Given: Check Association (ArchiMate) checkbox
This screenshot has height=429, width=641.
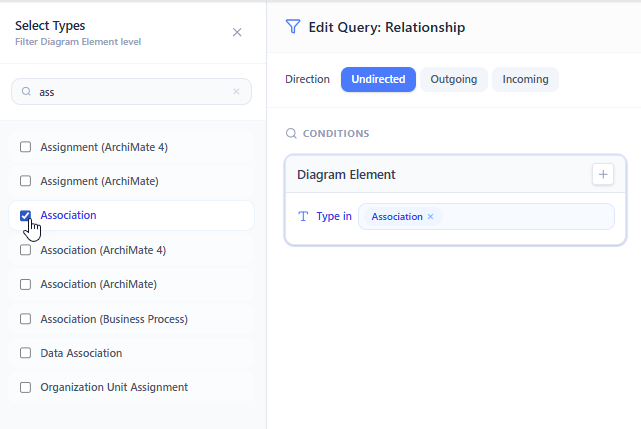Looking at the screenshot, I should (x=25, y=284).
